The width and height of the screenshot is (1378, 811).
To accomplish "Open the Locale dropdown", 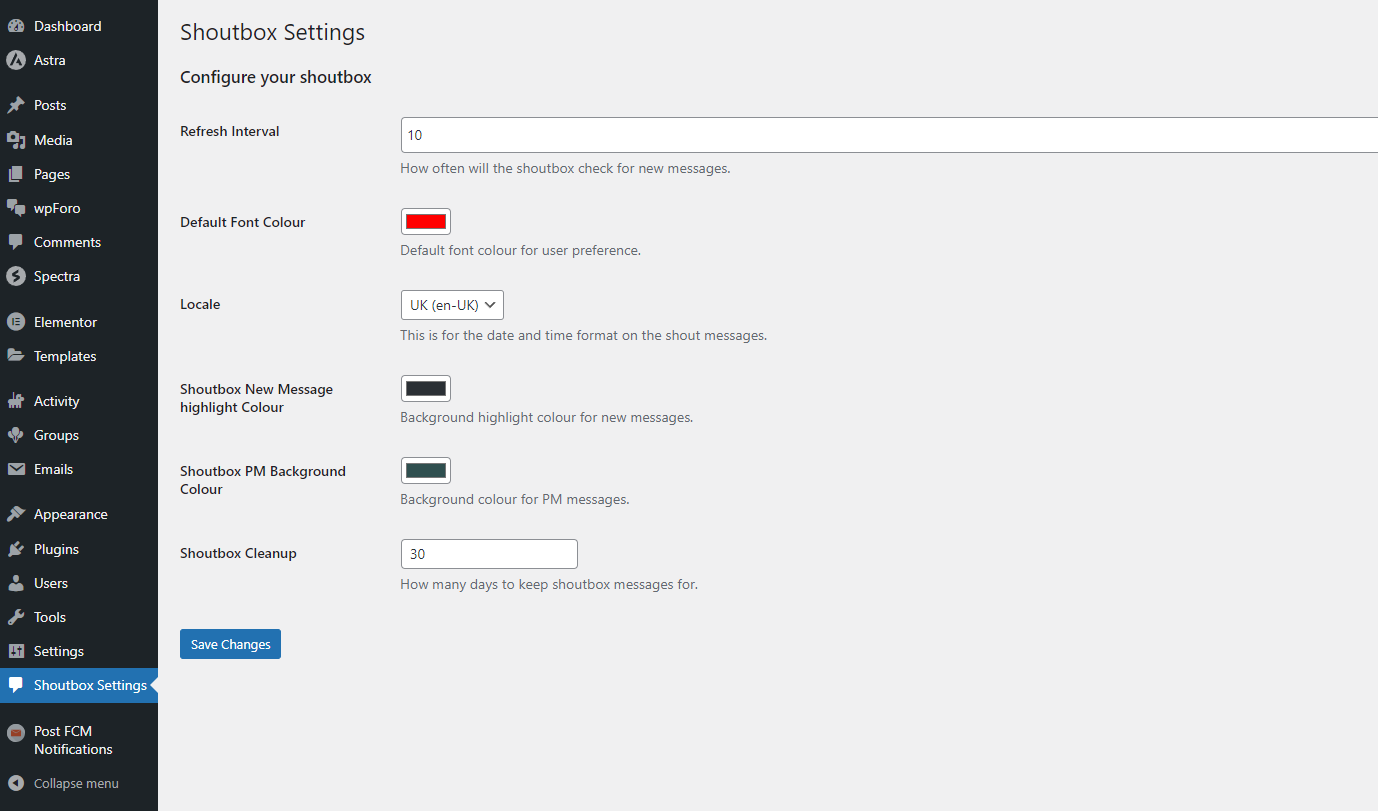I will tap(452, 304).
